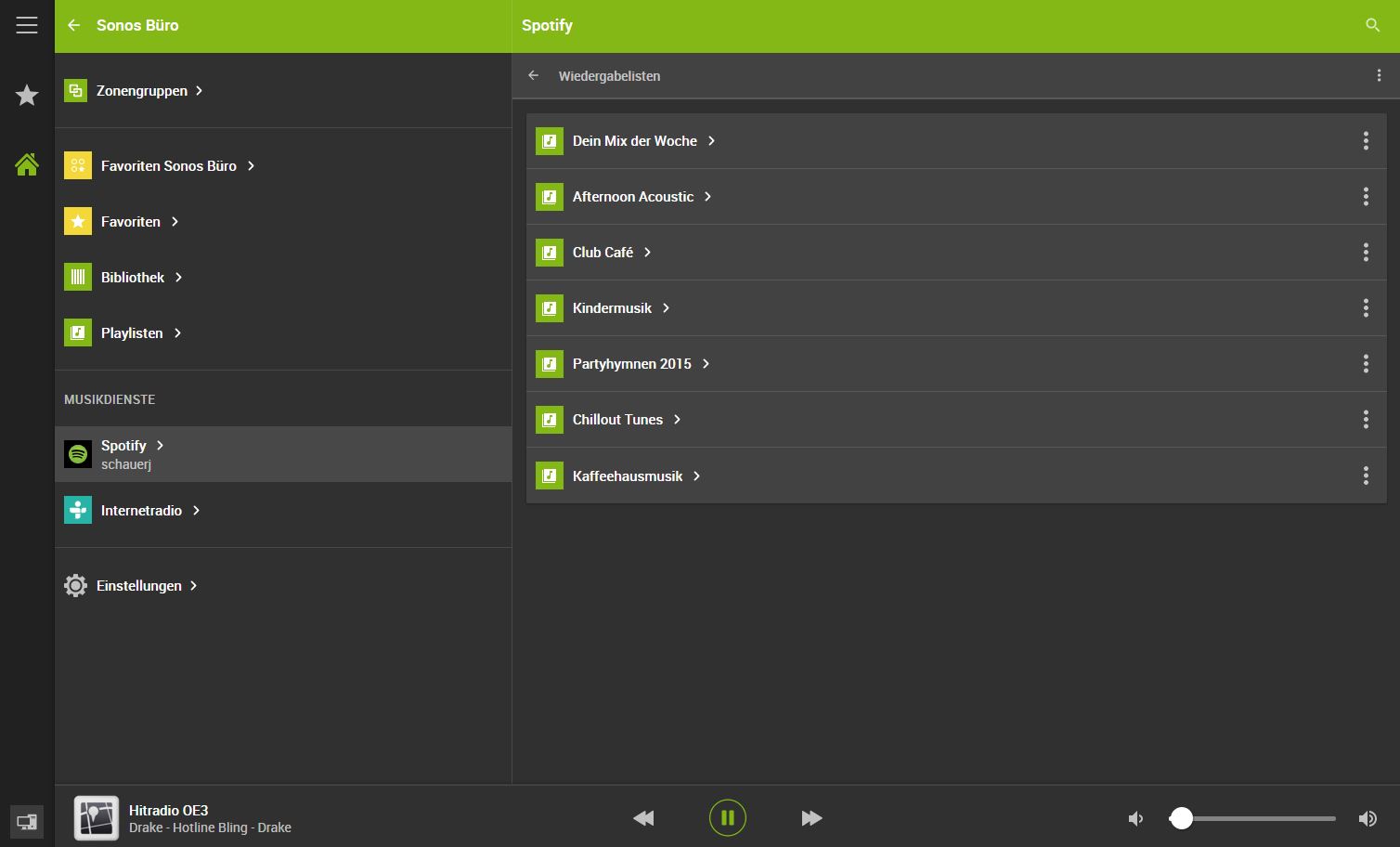
Task: Click the Kindermusik playlist icon
Action: click(550, 308)
